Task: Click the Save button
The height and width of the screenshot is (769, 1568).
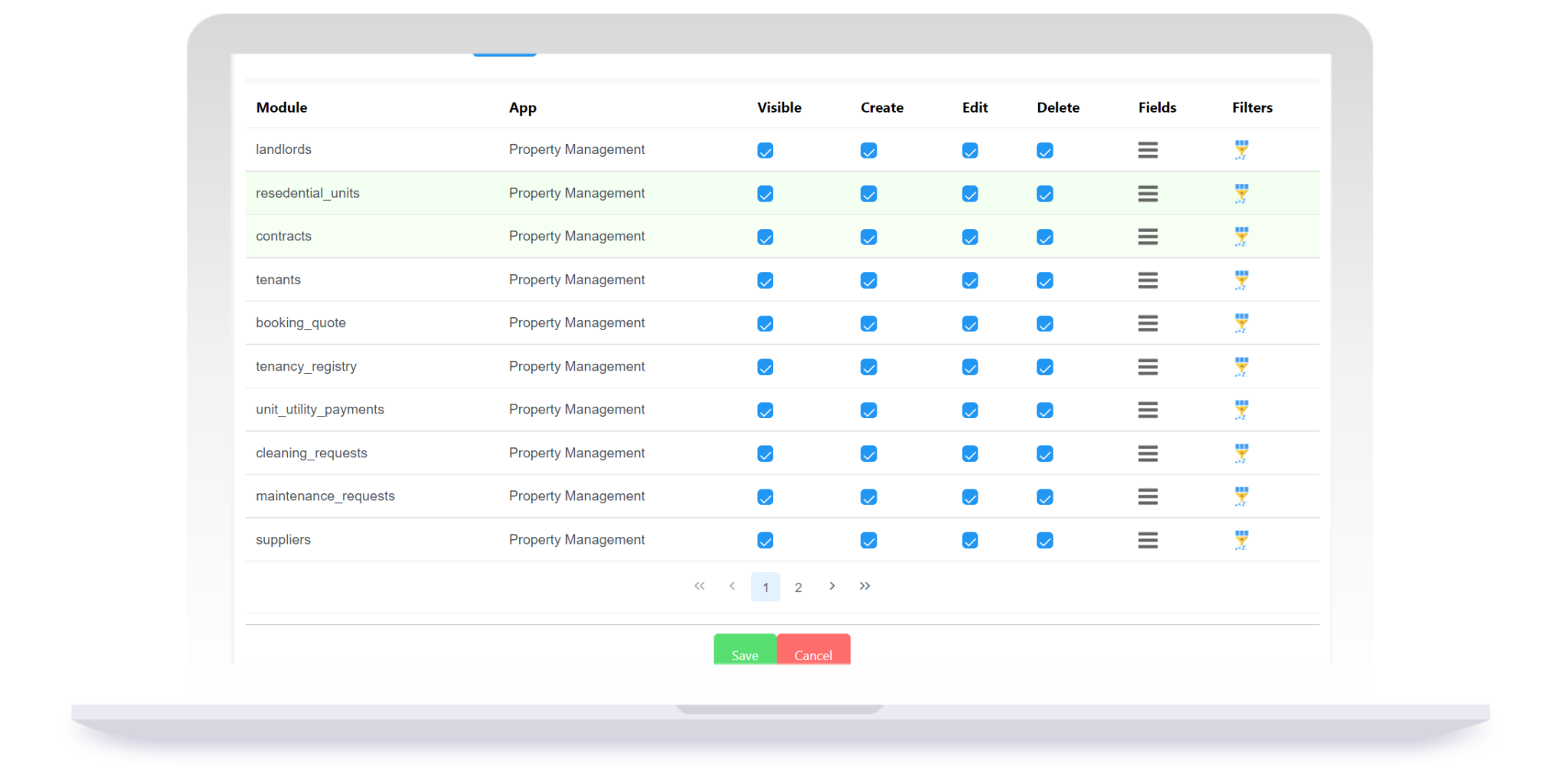Action: (x=743, y=655)
